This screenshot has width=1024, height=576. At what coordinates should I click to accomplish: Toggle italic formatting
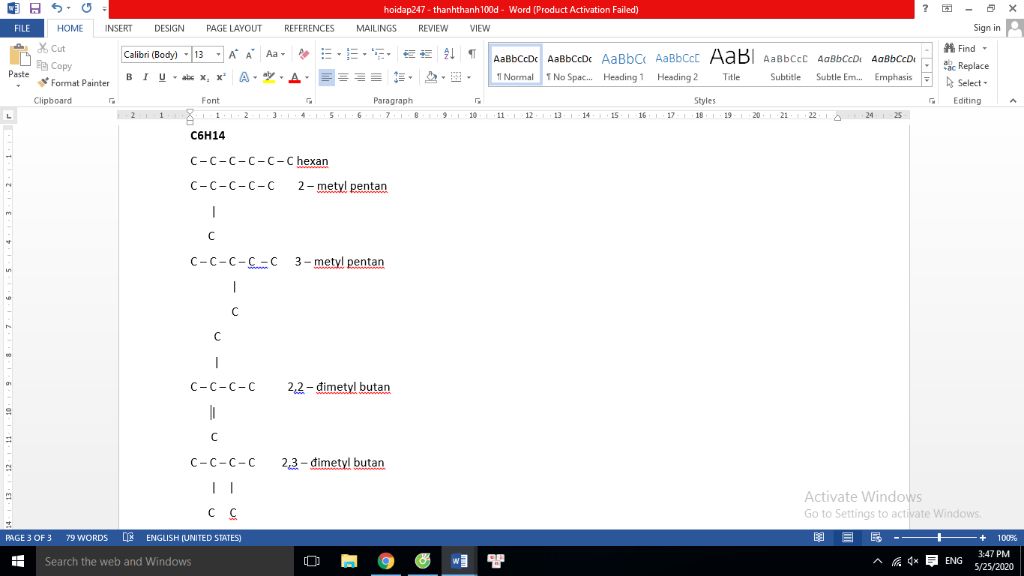pos(145,77)
